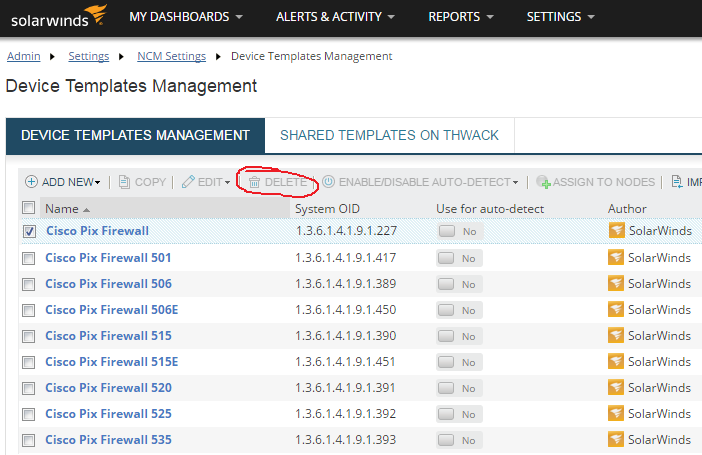Click the Use for auto-detect column header
The height and width of the screenshot is (455, 702).
(490, 209)
